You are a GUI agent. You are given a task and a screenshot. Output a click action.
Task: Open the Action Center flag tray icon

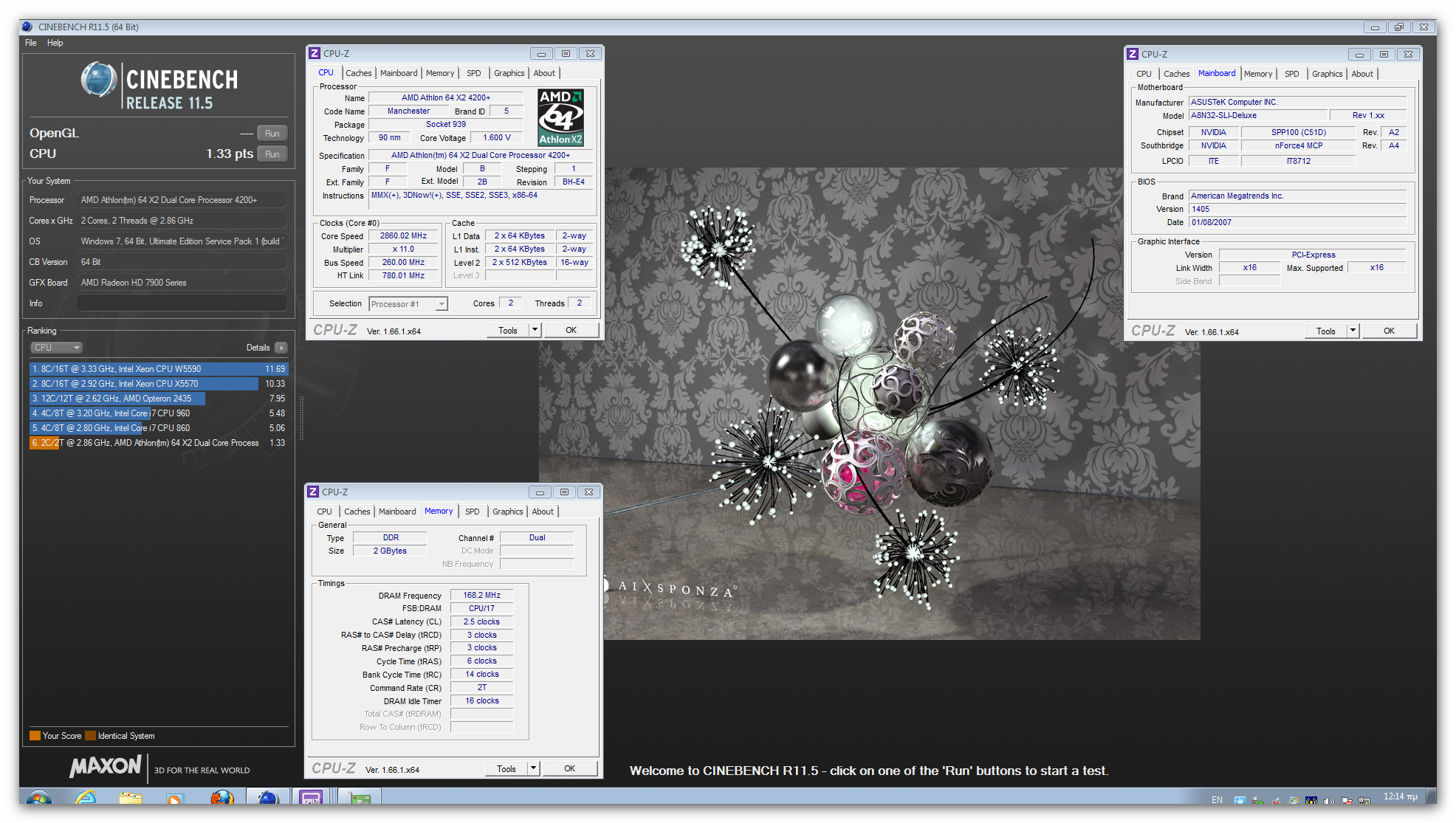1346,799
